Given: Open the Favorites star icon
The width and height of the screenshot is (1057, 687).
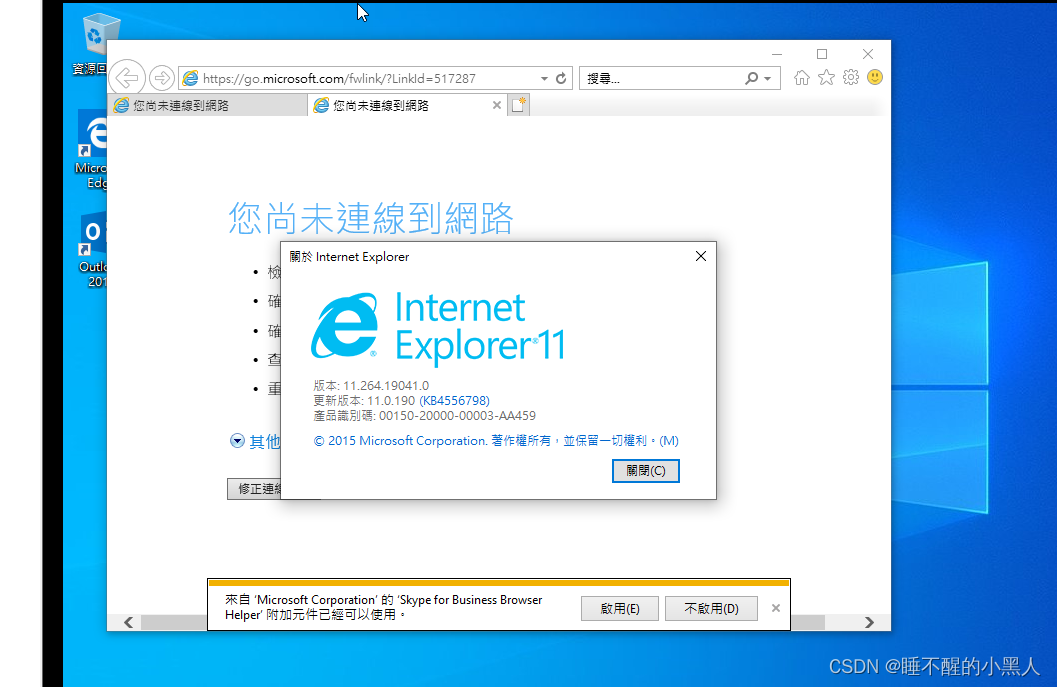Looking at the screenshot, I should pos(826,78).
